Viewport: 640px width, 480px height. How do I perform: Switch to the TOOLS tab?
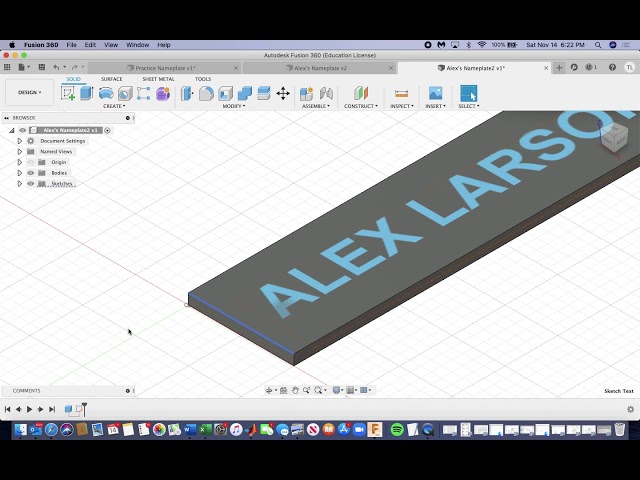tap(203, 79)
